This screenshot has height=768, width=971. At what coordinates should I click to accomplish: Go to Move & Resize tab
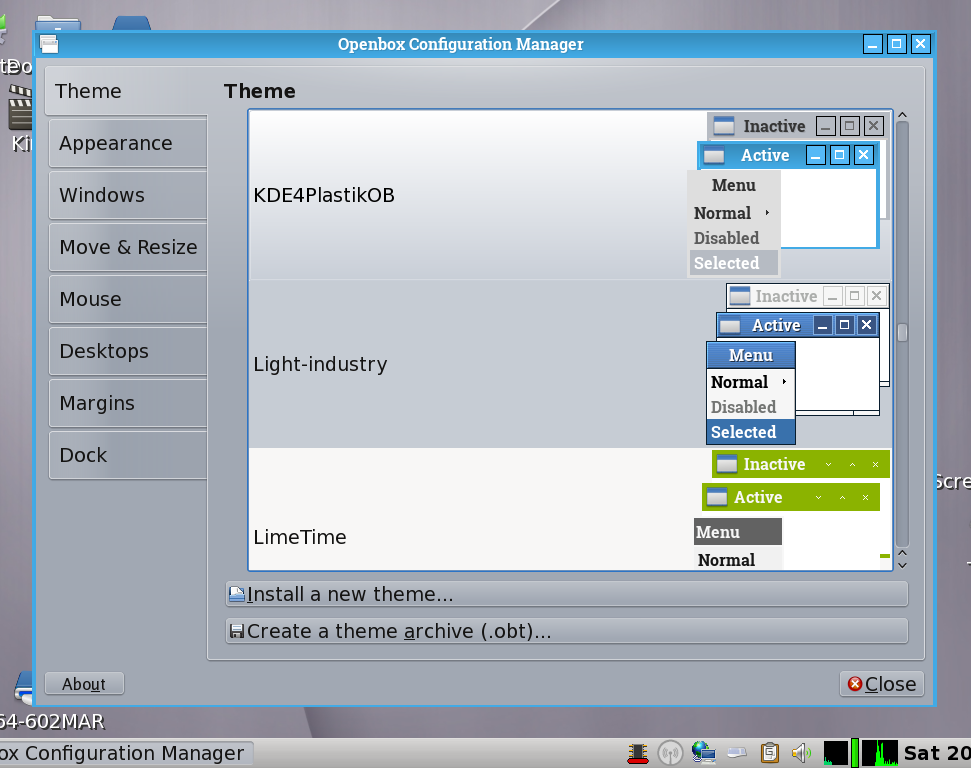pos(128,247)
